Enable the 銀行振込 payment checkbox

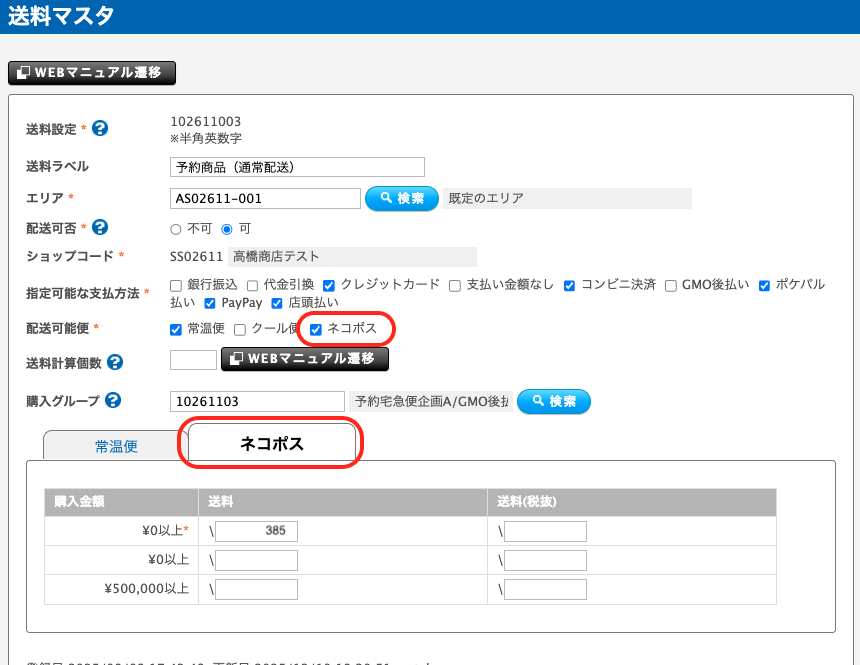coord(176,285)
